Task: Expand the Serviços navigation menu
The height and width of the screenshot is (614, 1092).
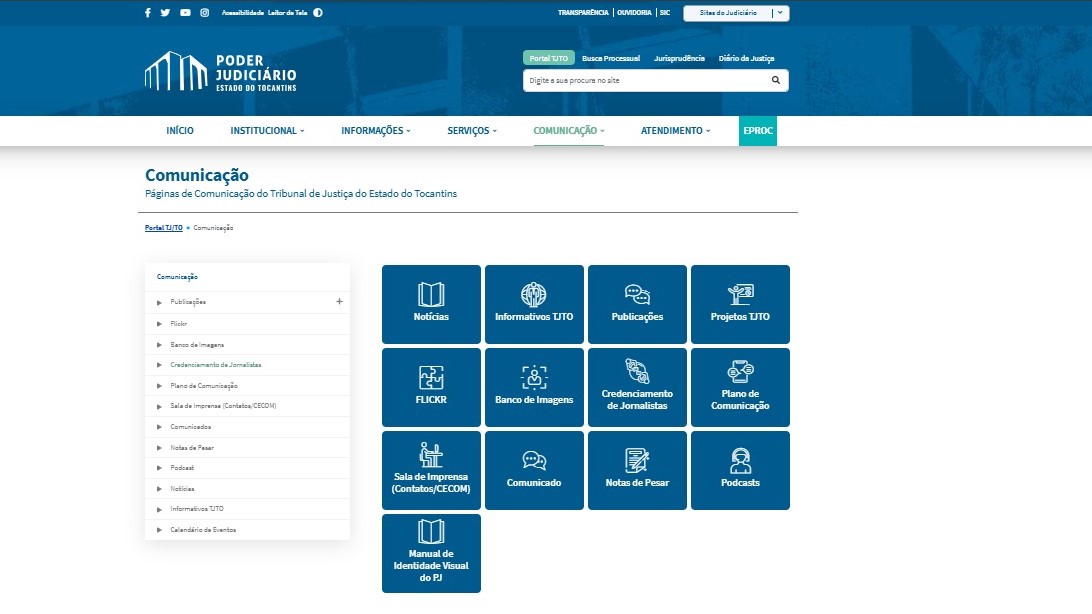Action: click(472, 131)
